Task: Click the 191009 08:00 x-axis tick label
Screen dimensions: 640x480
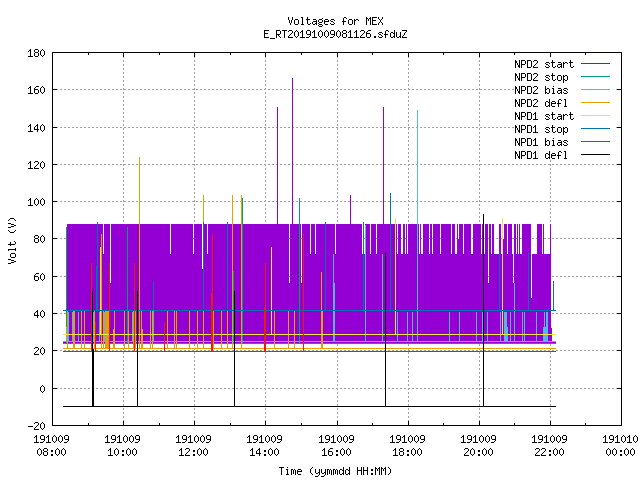Action: 51,446
